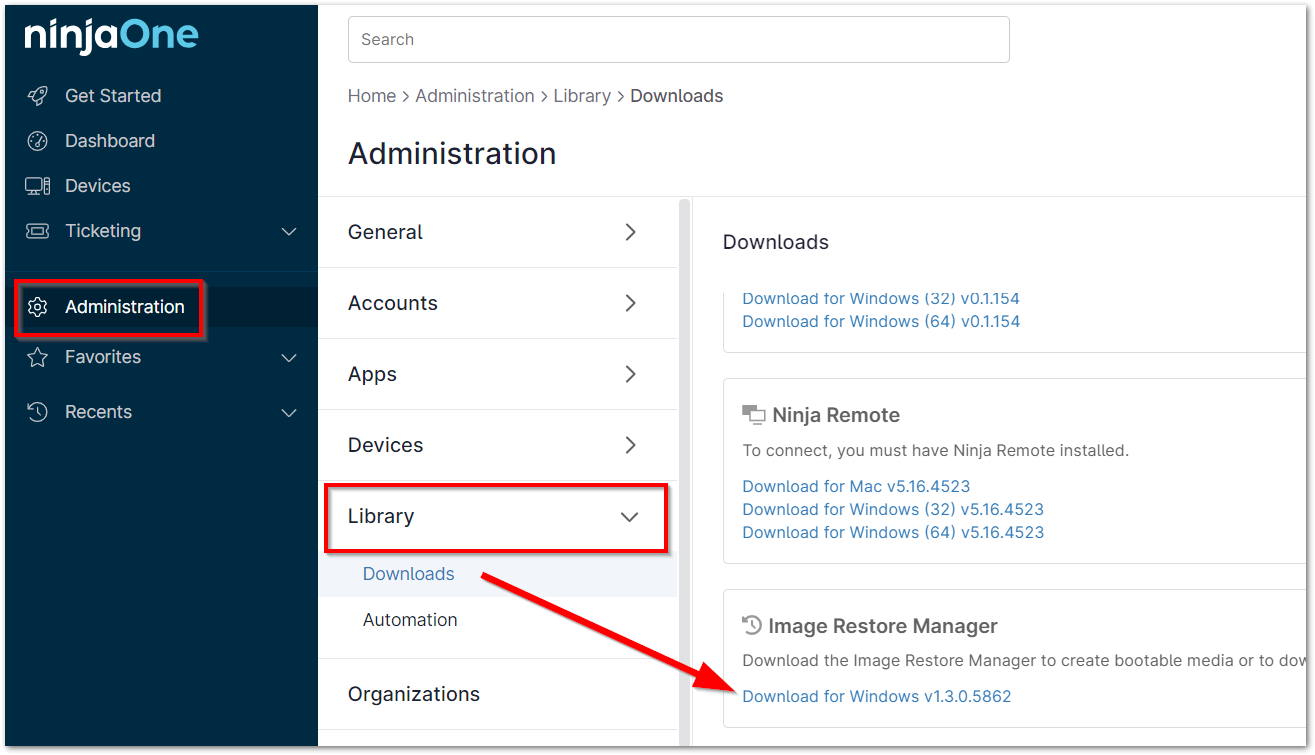Expand the Accounts section chevron
This screenshot has width=1315, height=755.
tap(629, 302)
